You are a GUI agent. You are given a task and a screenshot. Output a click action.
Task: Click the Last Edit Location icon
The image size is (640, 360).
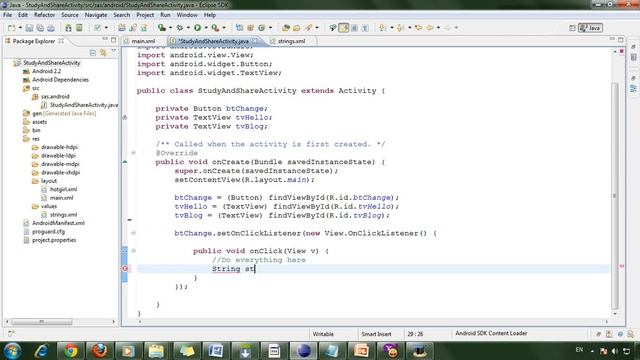tap(418, 28)
